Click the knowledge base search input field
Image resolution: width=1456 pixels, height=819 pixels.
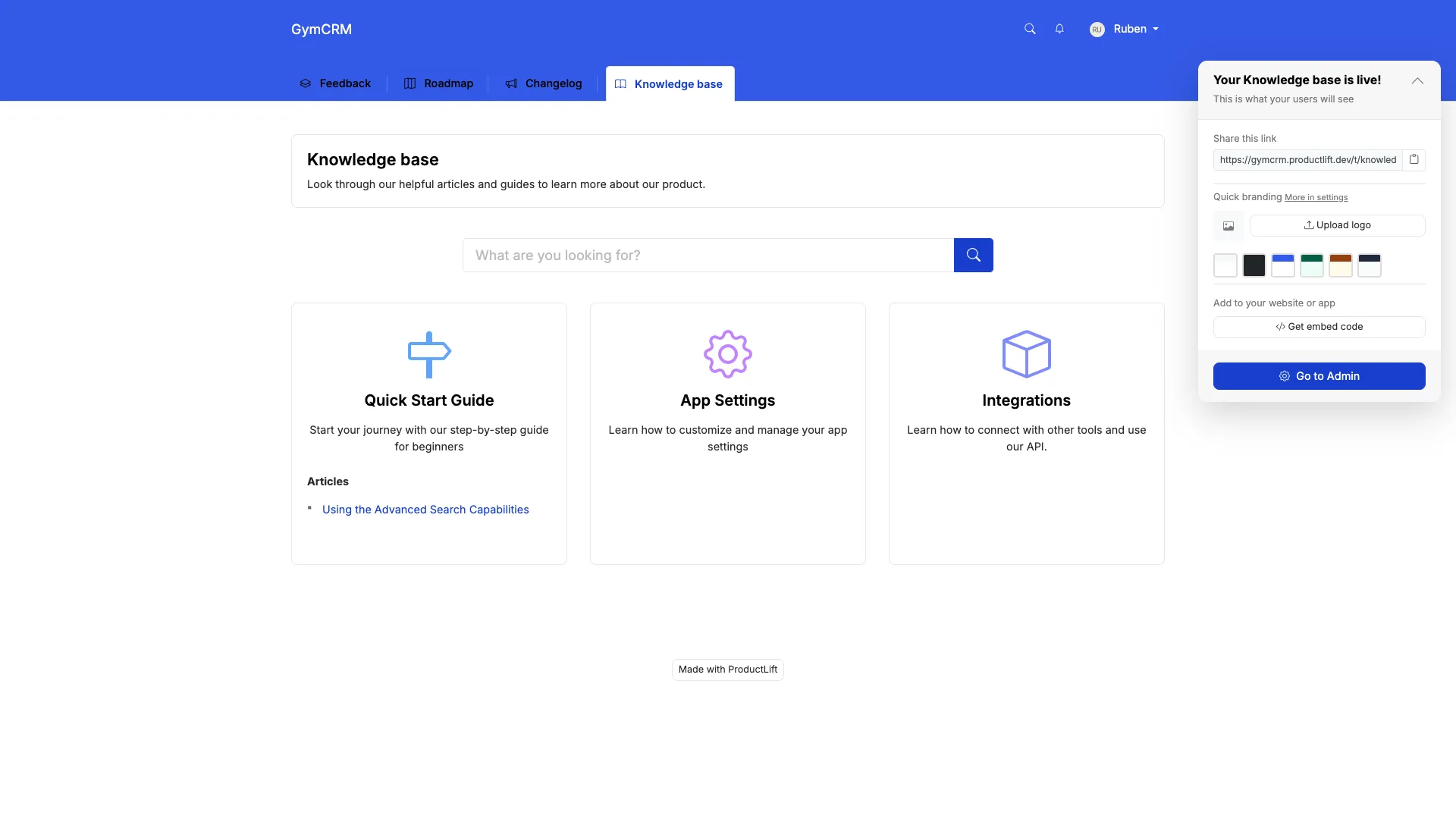tap(708, 255)
